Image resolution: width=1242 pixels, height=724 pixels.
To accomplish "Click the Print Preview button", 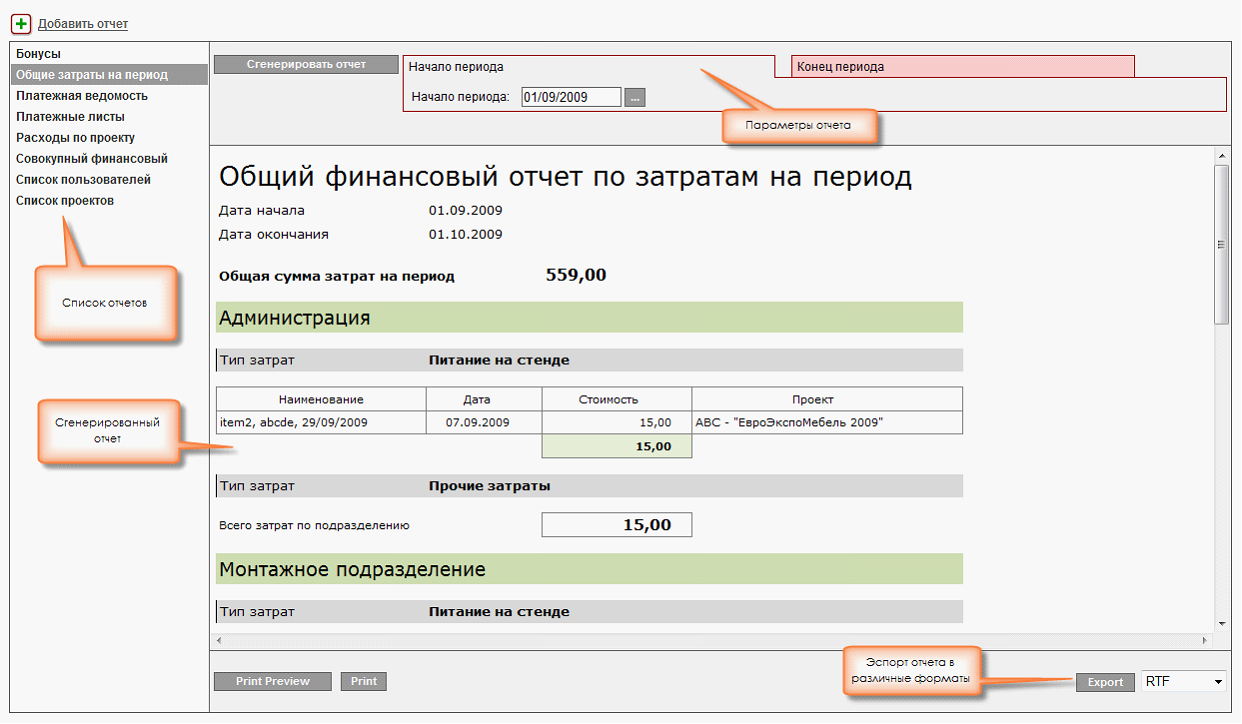I will click(273, 681).
